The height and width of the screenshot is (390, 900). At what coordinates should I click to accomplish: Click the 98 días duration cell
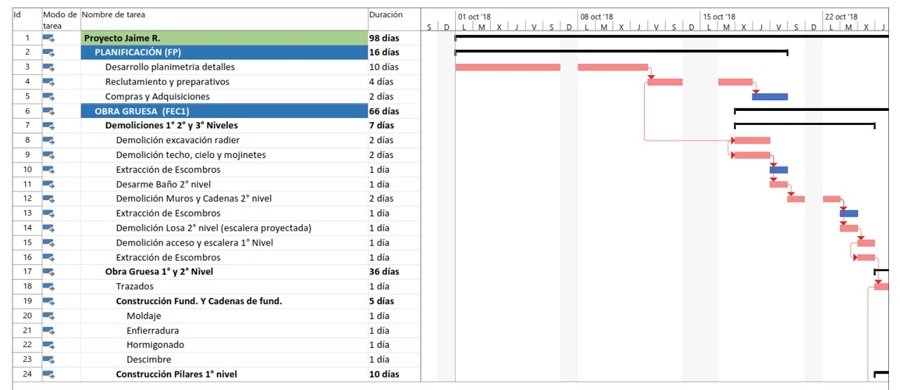pyautogui.click(x=394, y=38)
